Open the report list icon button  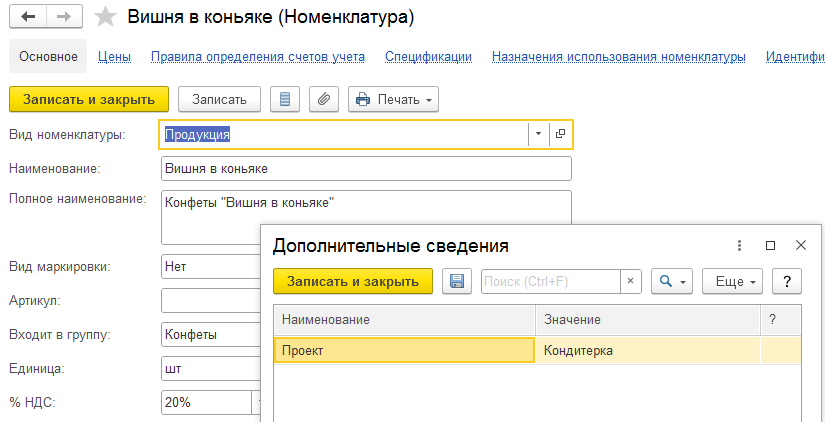point(285,99)
